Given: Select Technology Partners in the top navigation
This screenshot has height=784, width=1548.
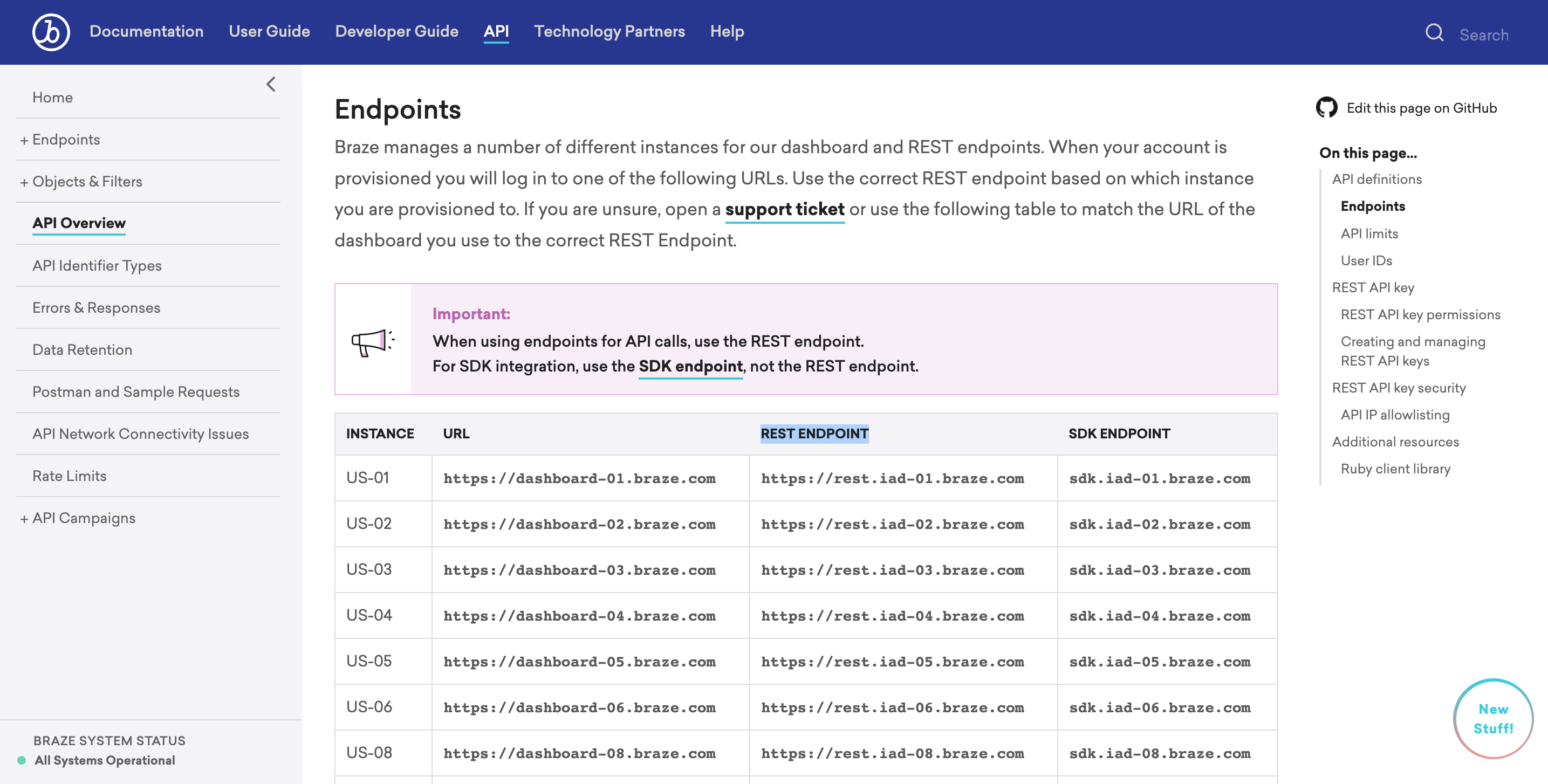Looking at the screenshot, I should (609, 31).
